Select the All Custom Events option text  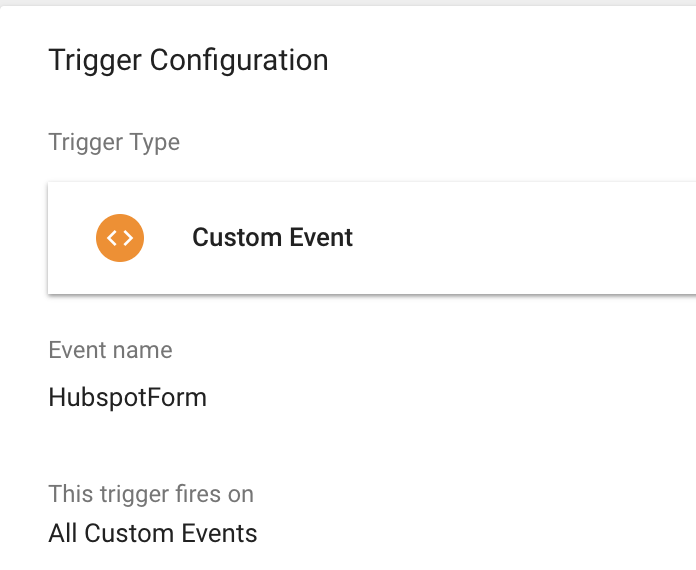pyautogui.click(x=153, y=533)
